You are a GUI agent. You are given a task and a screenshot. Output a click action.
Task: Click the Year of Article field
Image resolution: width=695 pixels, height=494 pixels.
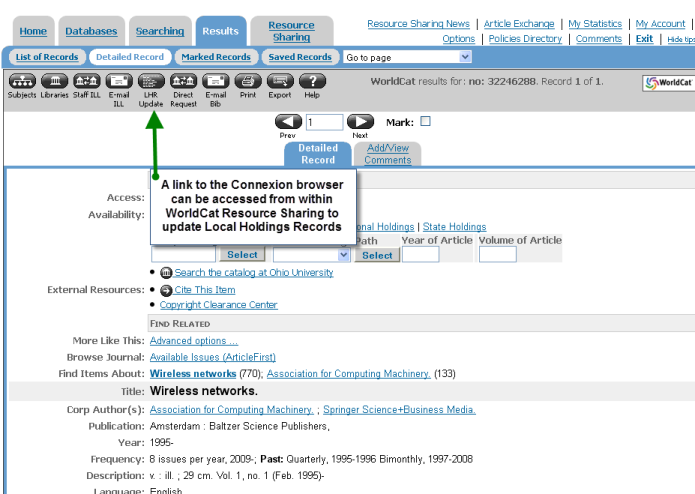pyautogui.click(x=421, y=255)
